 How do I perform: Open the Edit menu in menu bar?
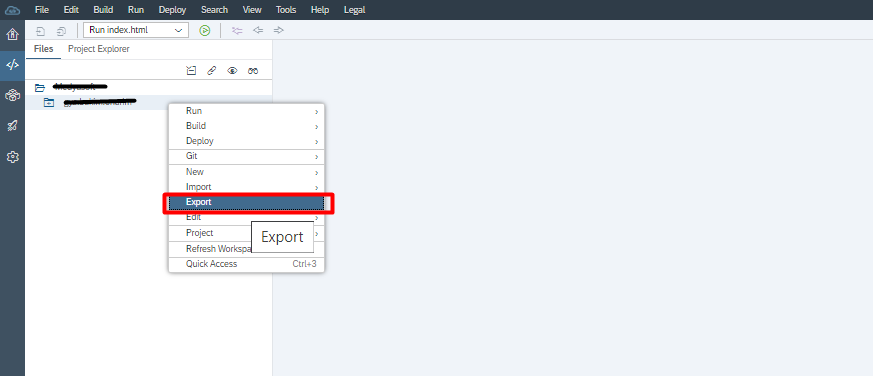[71, 10]
